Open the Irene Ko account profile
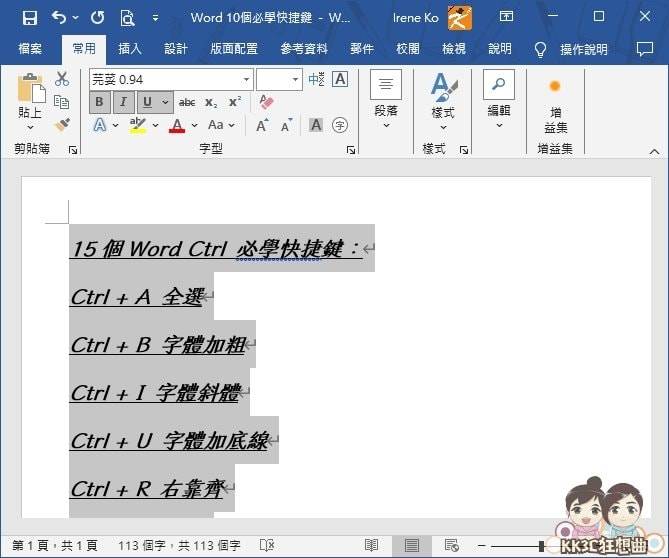This screenshot has width=669, height=558. (x=432, y=18)
